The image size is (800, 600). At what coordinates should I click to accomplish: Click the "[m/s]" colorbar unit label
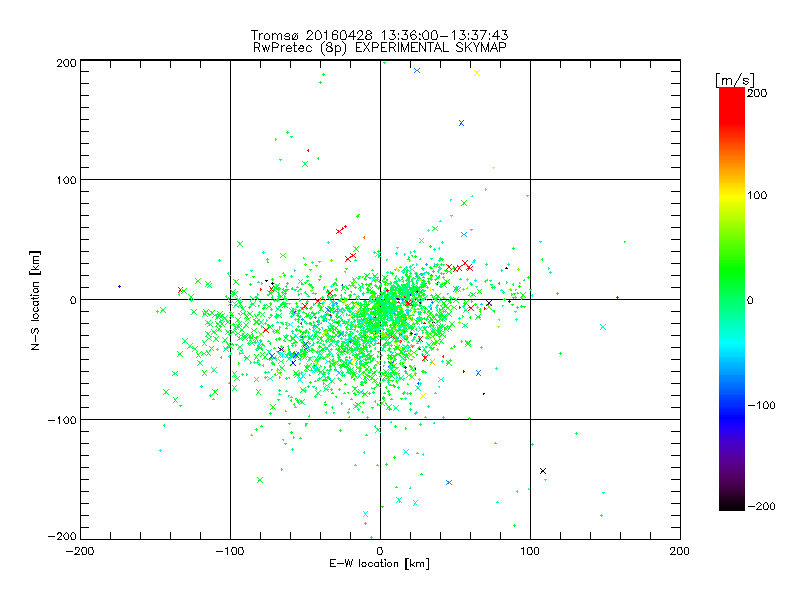coord(735,80)
